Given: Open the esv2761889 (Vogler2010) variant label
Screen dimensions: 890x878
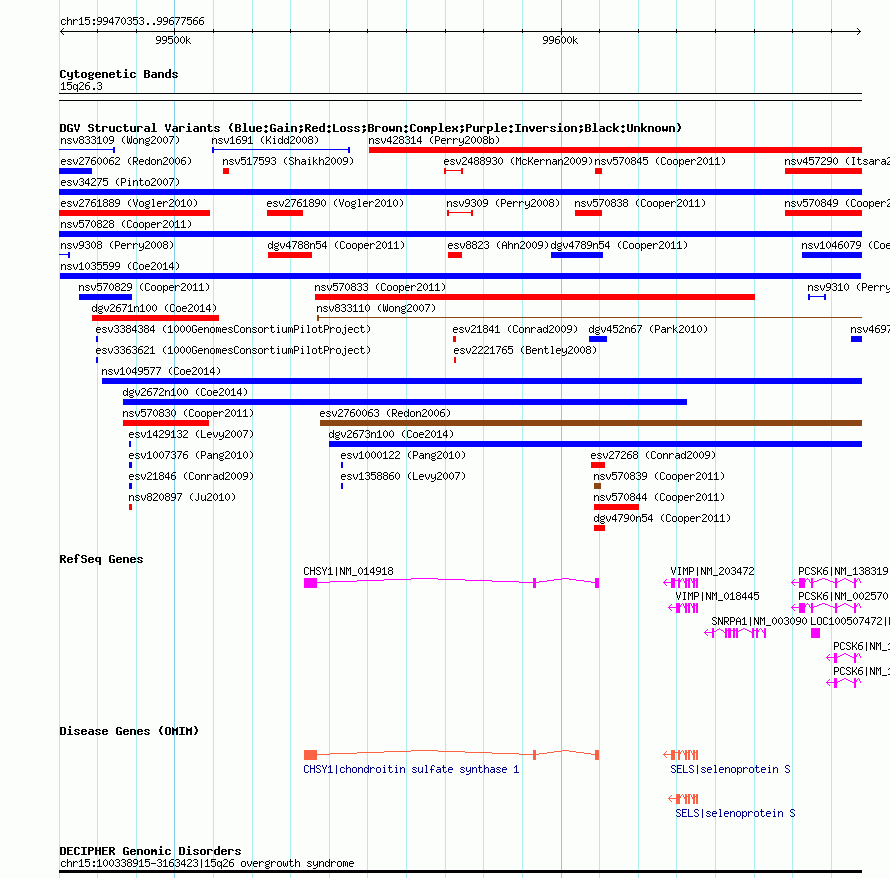Looking at the screenshot, I should coord(129,203).
